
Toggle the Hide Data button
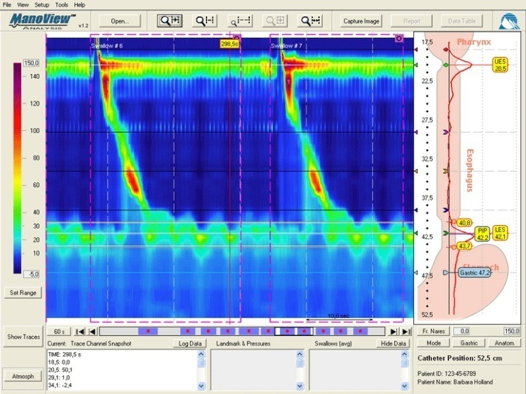393,343
